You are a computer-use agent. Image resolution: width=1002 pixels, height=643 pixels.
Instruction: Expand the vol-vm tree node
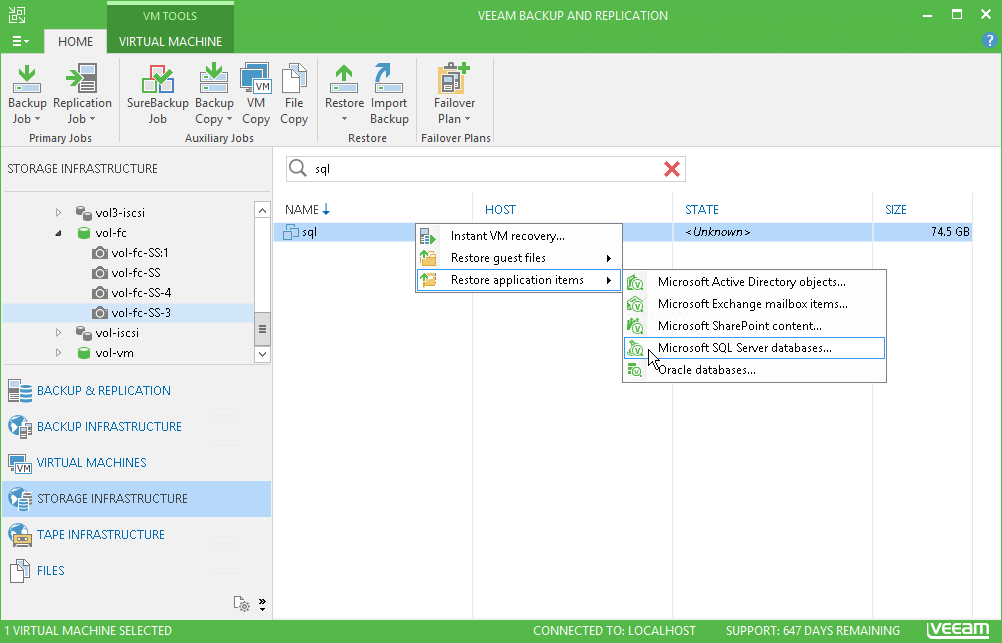pos(58,353)
